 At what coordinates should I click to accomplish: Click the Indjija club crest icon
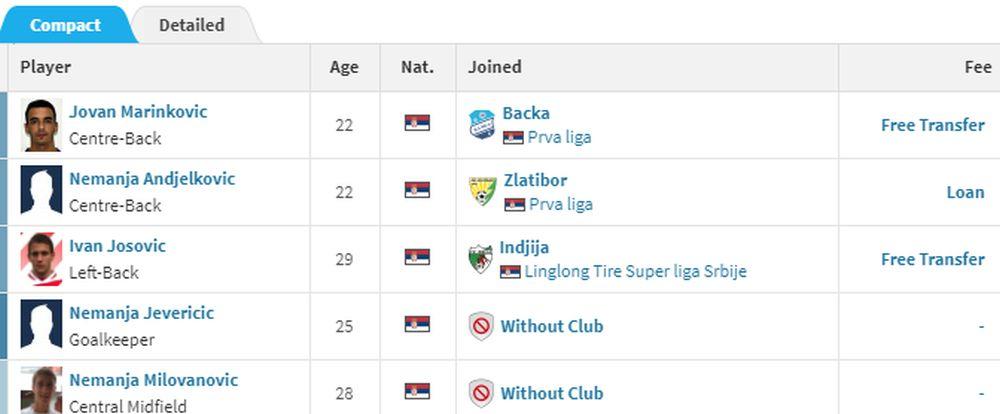click(x=481, y=258)
